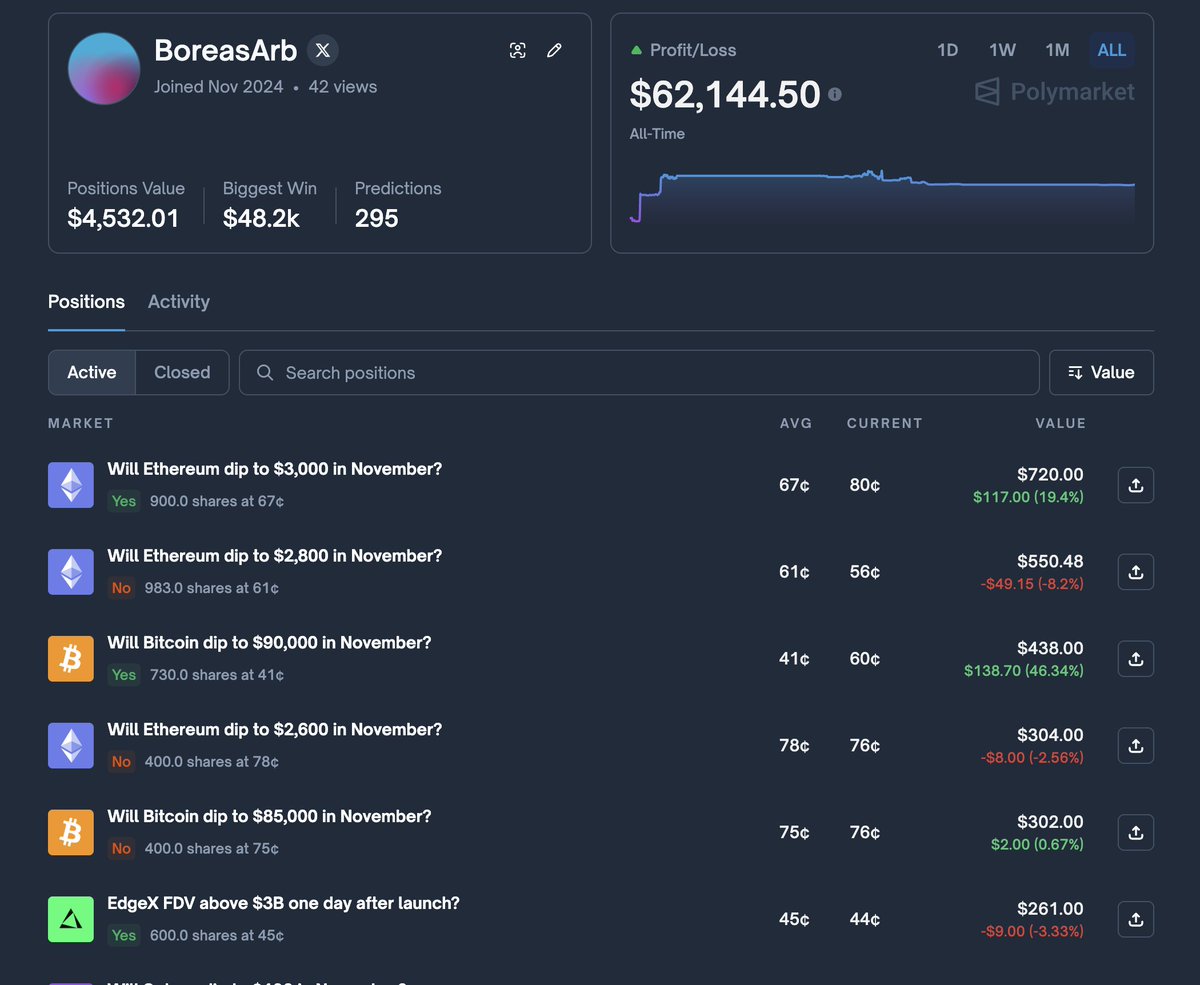Click 'Joined Nov 2024' text

click(220, 87)
